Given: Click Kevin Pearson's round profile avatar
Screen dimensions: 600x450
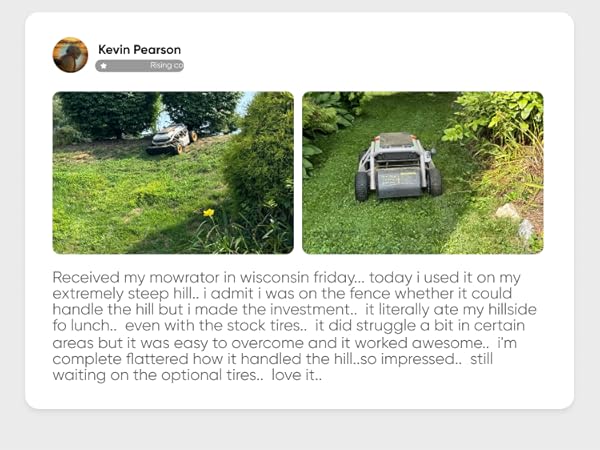Looking at the screenshot, I should (70, 55).
